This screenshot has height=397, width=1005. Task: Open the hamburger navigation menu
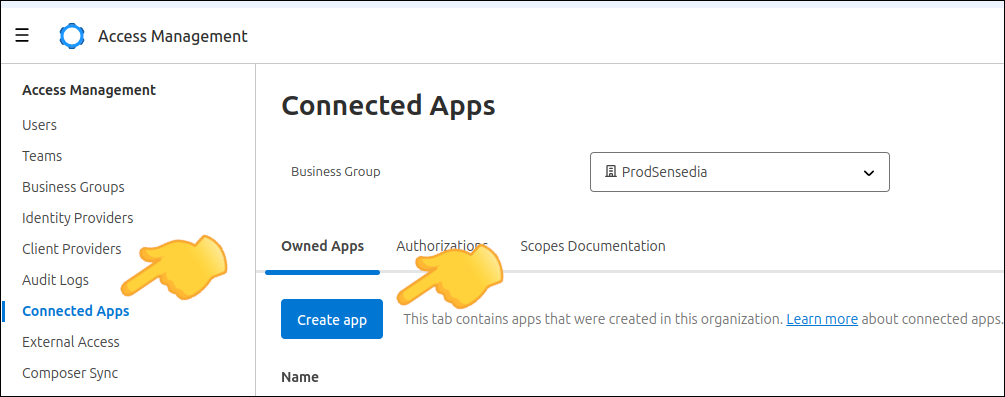click(x=22, y=35)
